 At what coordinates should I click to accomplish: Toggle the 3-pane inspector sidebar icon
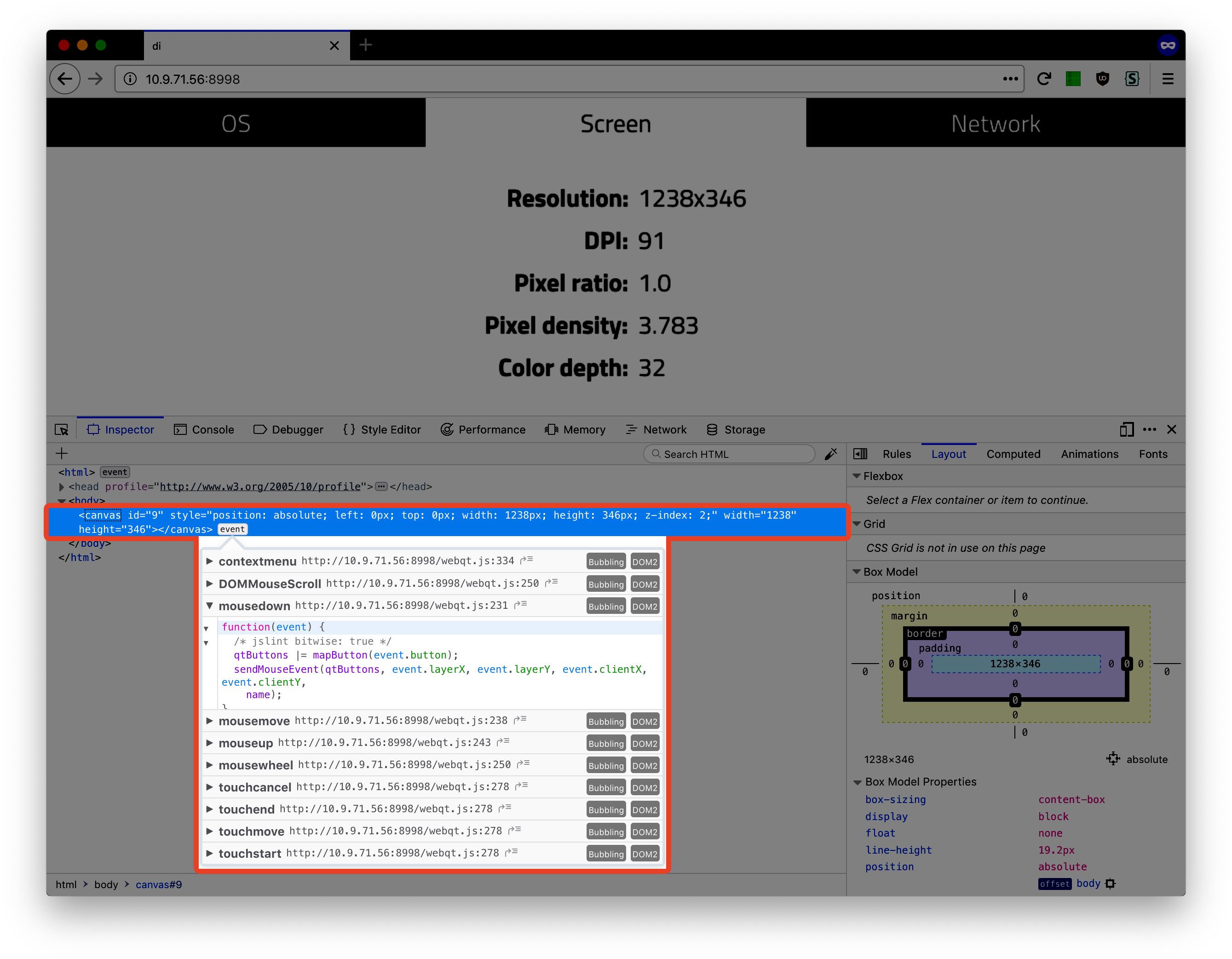[860, 454]
